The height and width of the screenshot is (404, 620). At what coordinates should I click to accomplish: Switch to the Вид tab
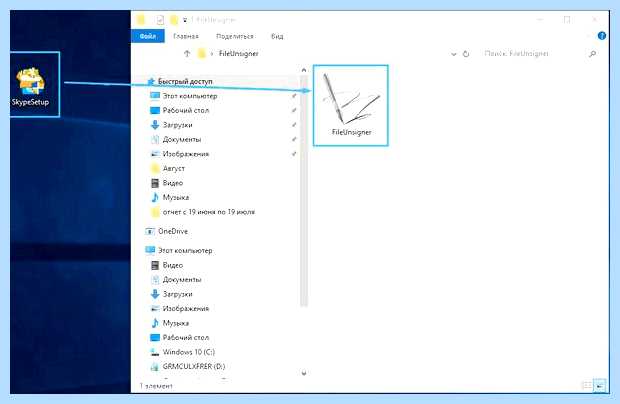(277, 36)
